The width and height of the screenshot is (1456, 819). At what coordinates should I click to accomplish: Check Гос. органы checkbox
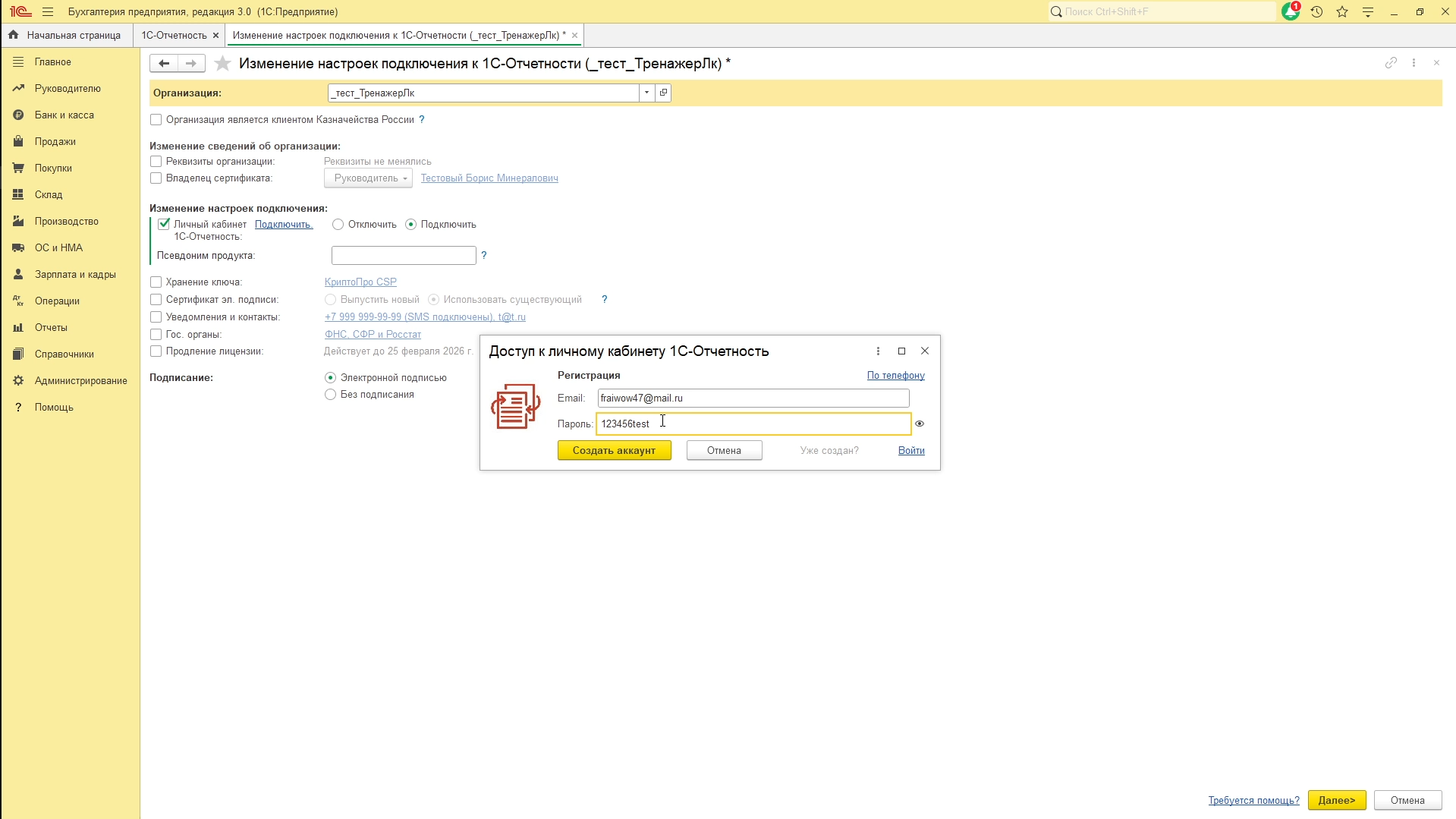point(156,334)
